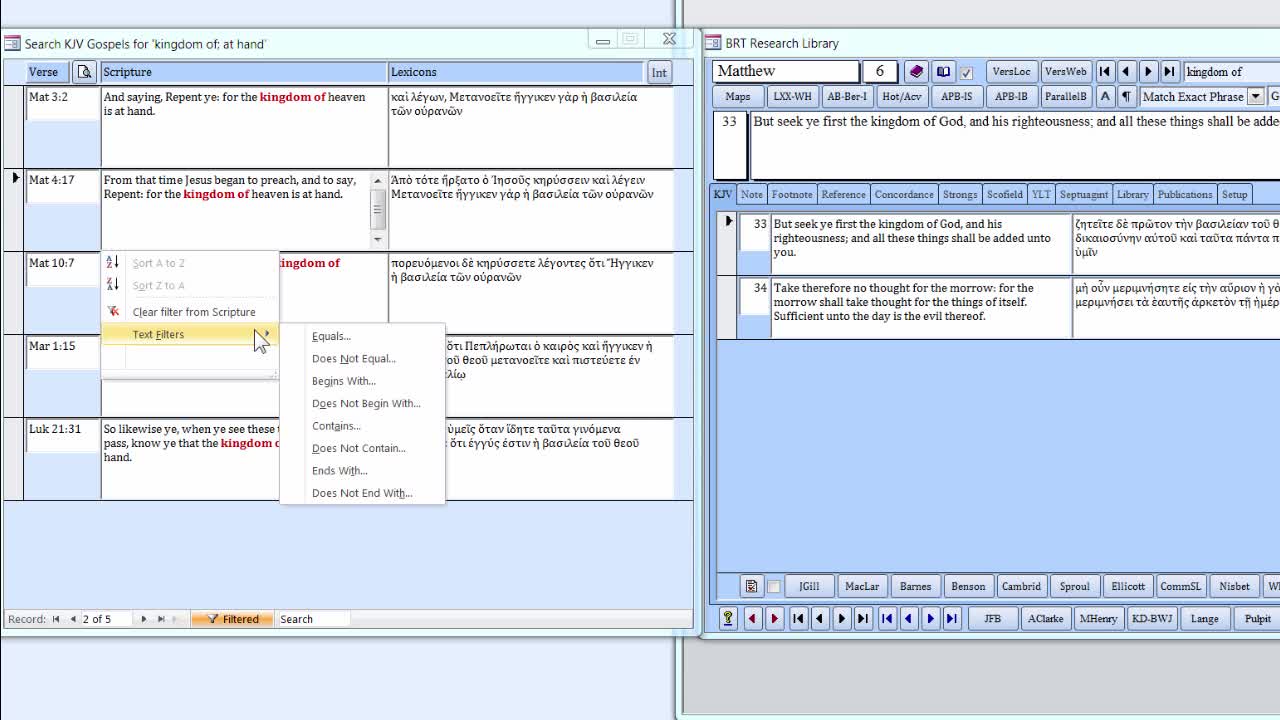Open the Barnes commentary button
The height and width of the screenshot is (720, 1280).
(x=915, y=587)
